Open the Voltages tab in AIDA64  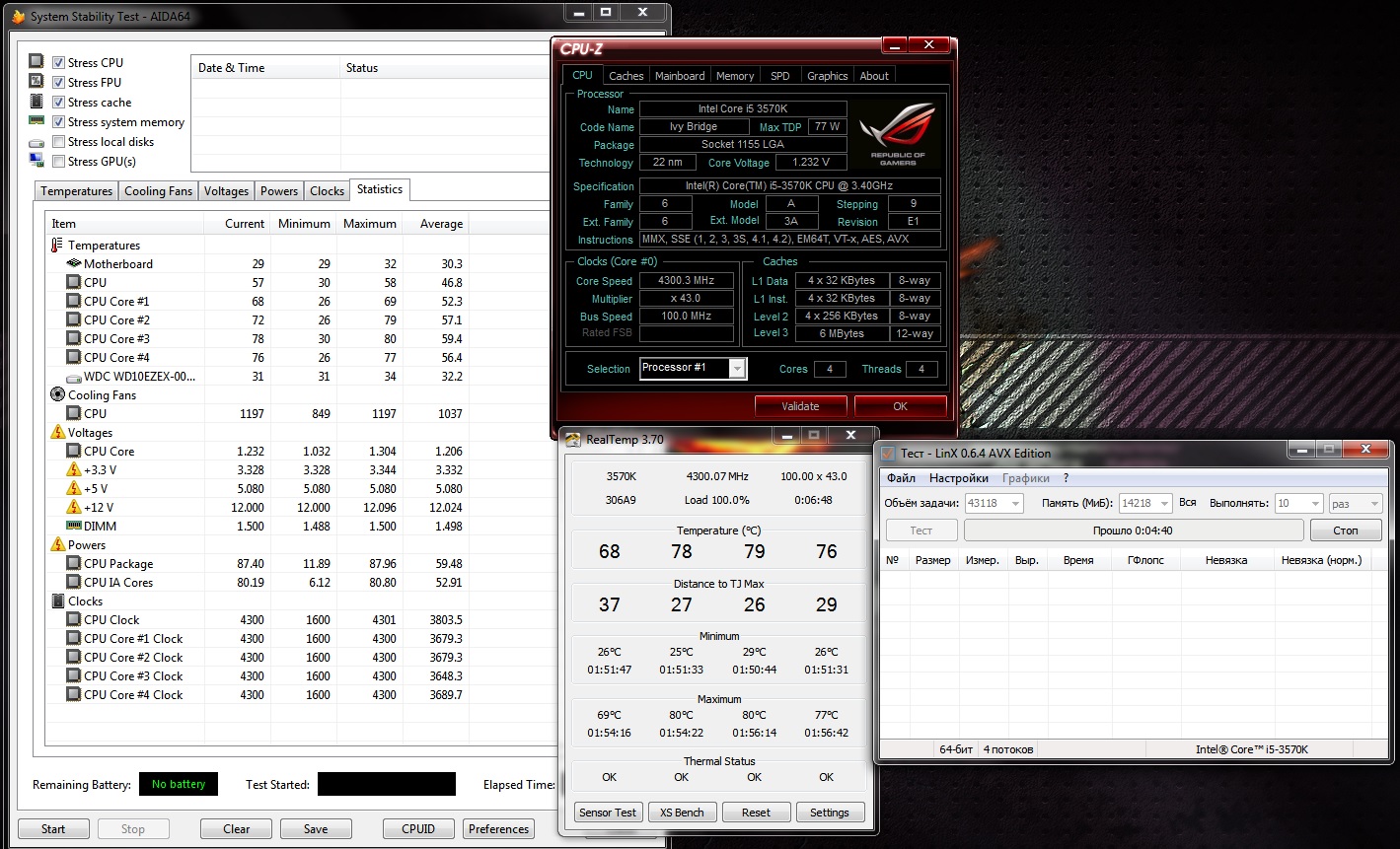(227, 191)
